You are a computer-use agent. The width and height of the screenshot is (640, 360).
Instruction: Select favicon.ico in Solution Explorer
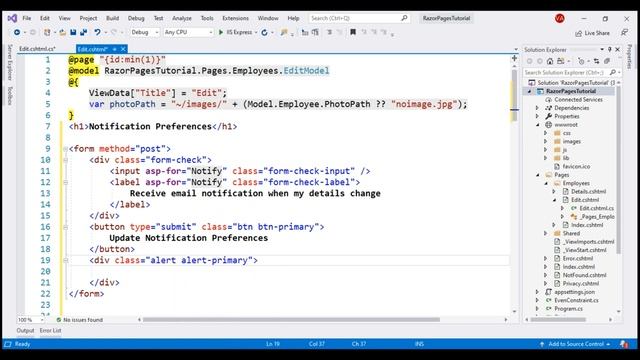576,167
